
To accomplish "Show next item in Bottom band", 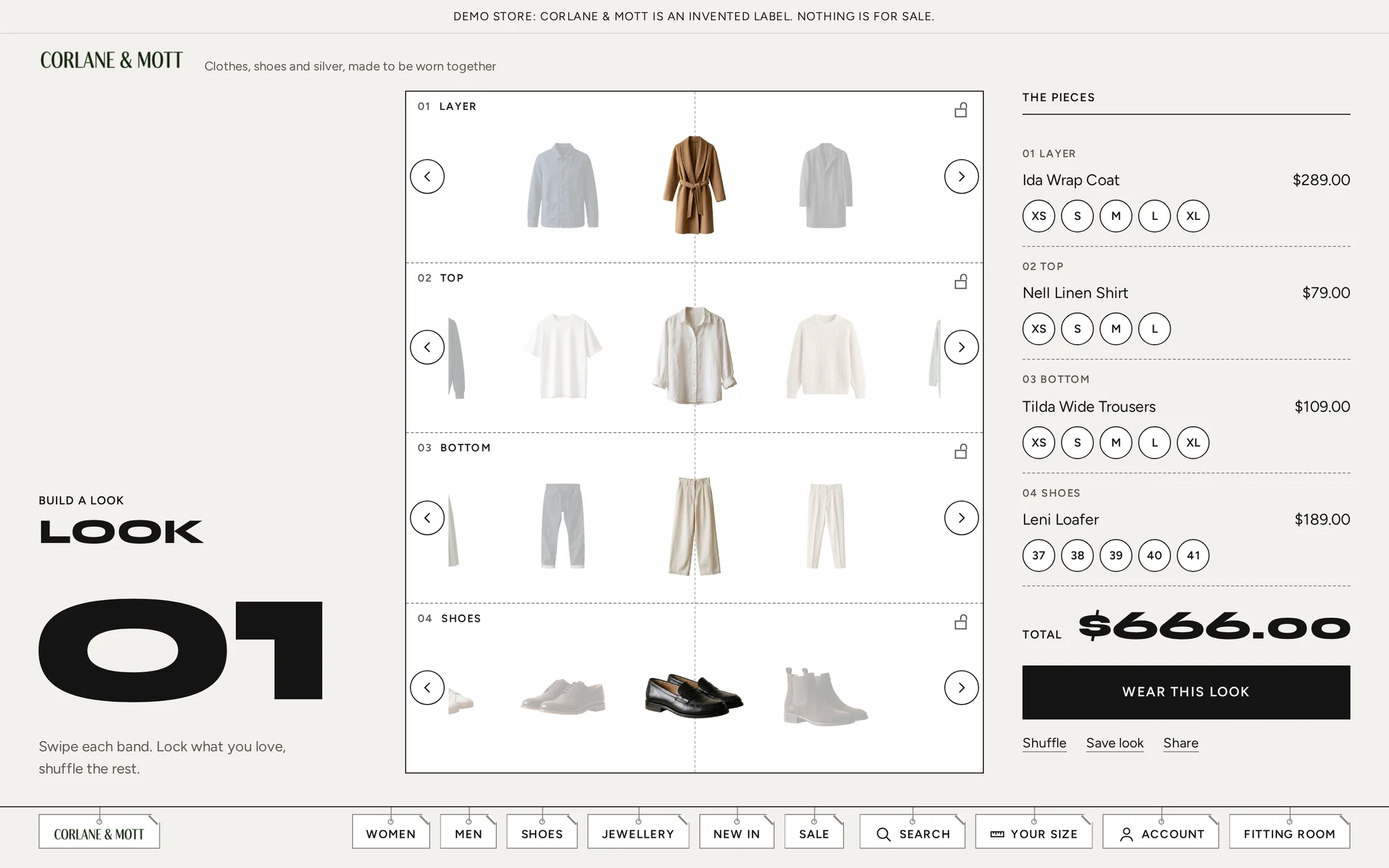I will click(x=961, y=518).
